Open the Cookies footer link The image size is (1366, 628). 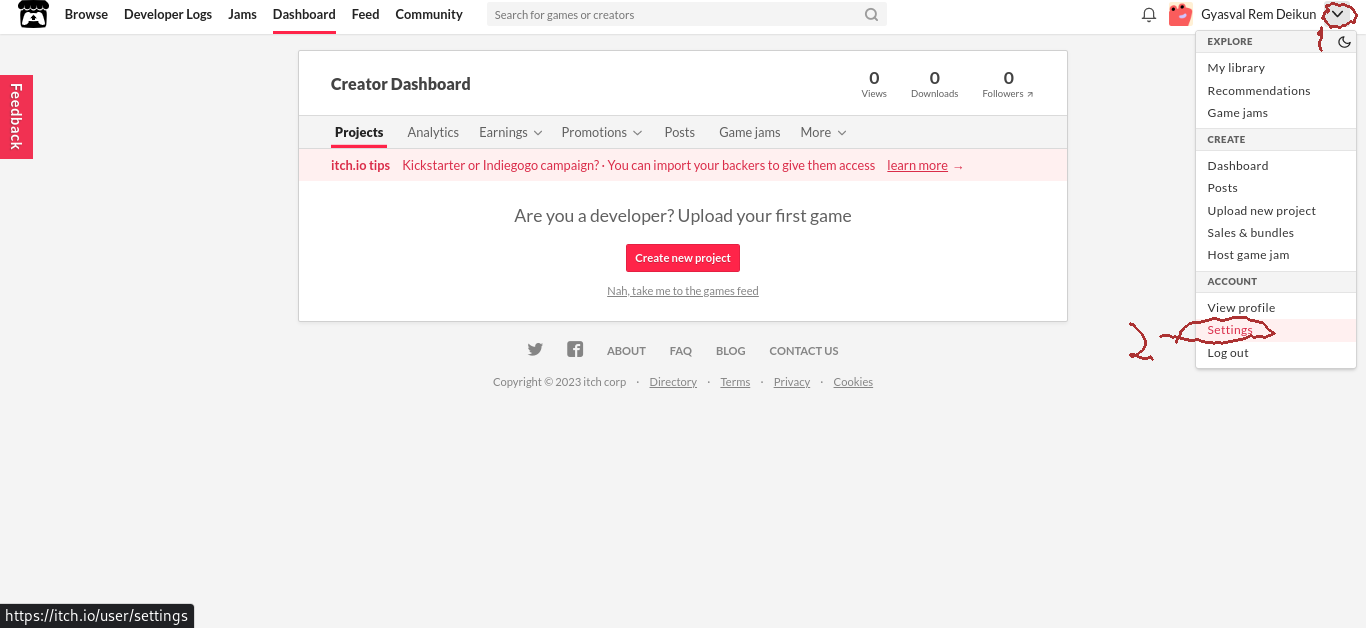[x=853, y=382]
